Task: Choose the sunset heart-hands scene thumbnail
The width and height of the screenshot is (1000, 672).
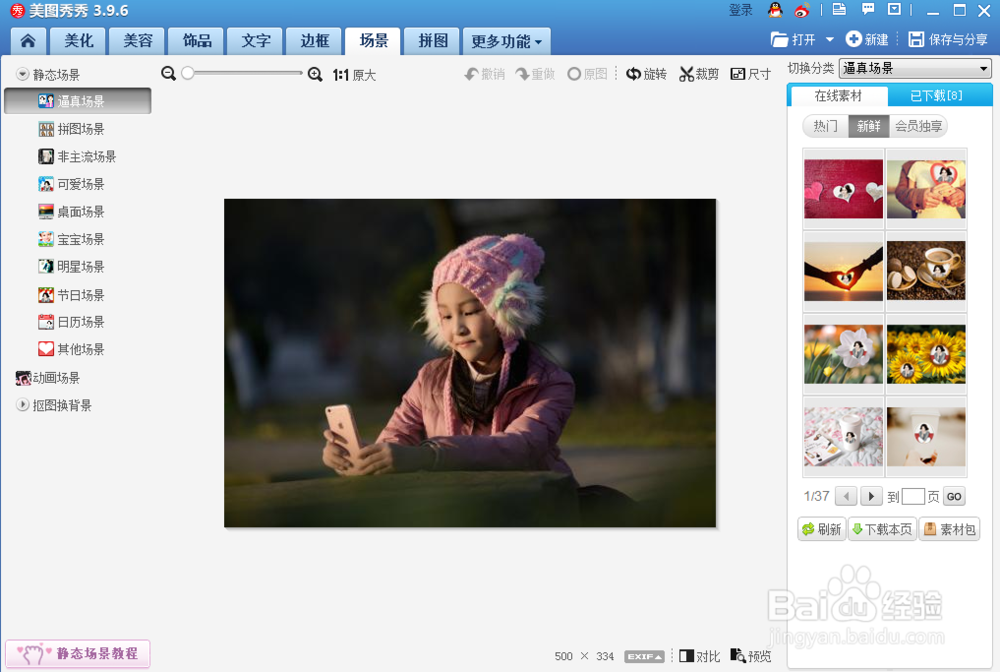Action: (x=843, y=271)
